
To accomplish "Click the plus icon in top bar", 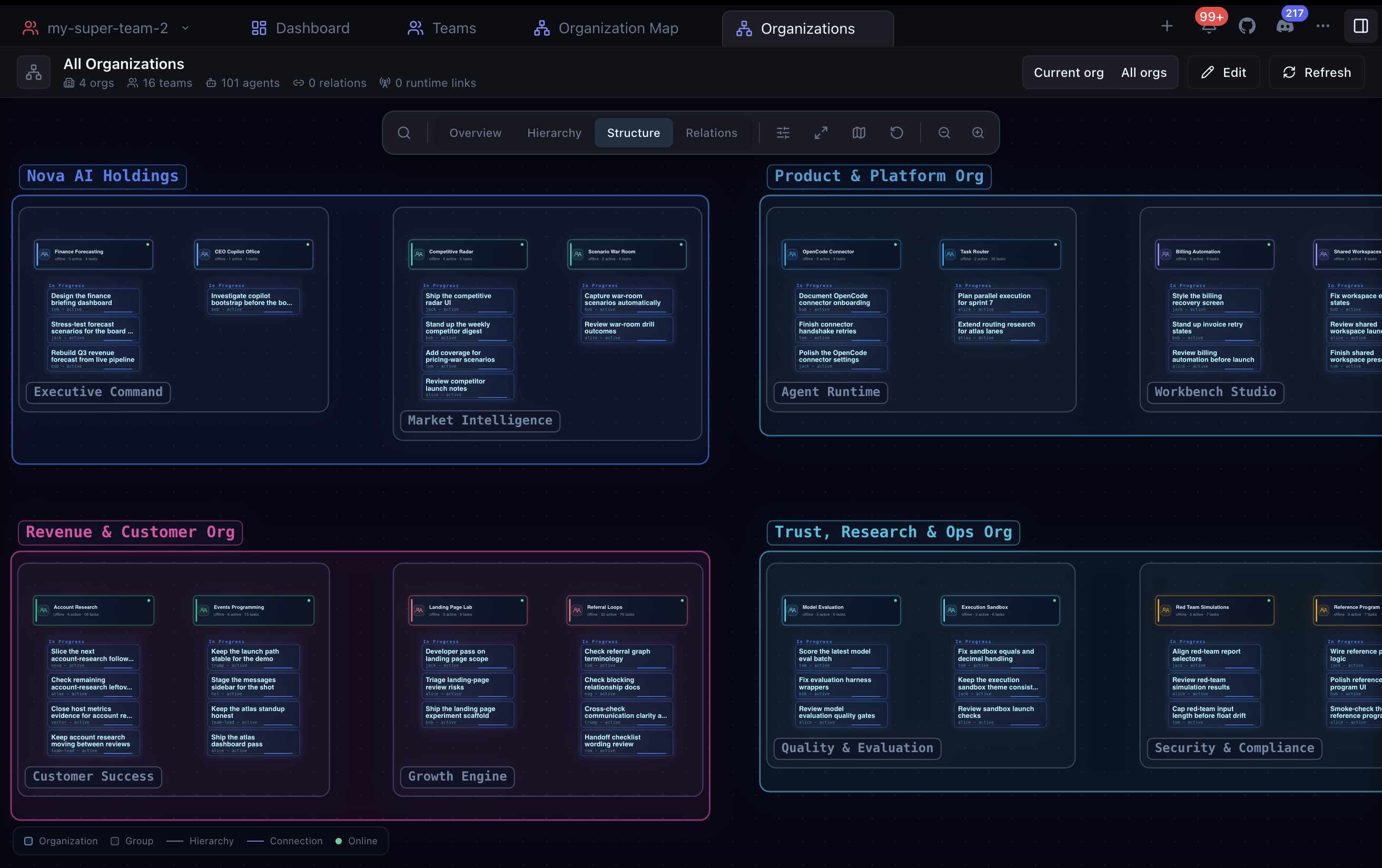I will 1167,26.
